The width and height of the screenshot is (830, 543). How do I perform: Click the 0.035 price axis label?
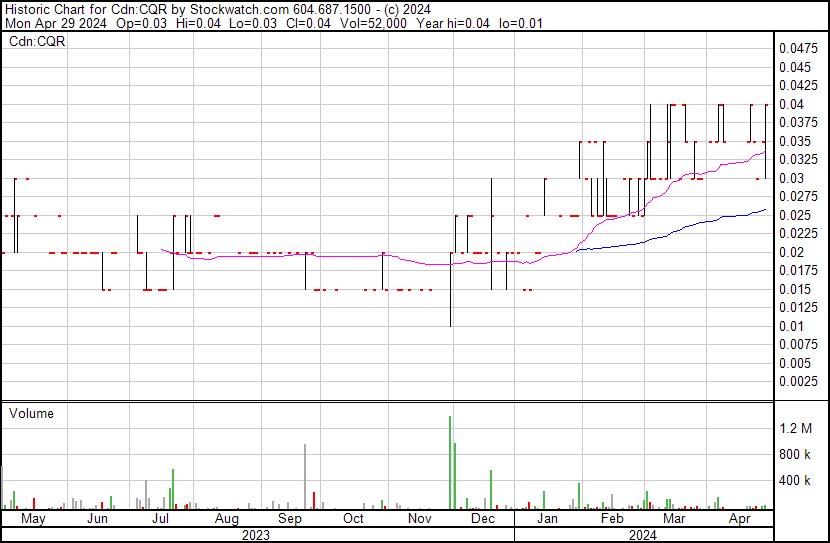click(x=795, y=141)
